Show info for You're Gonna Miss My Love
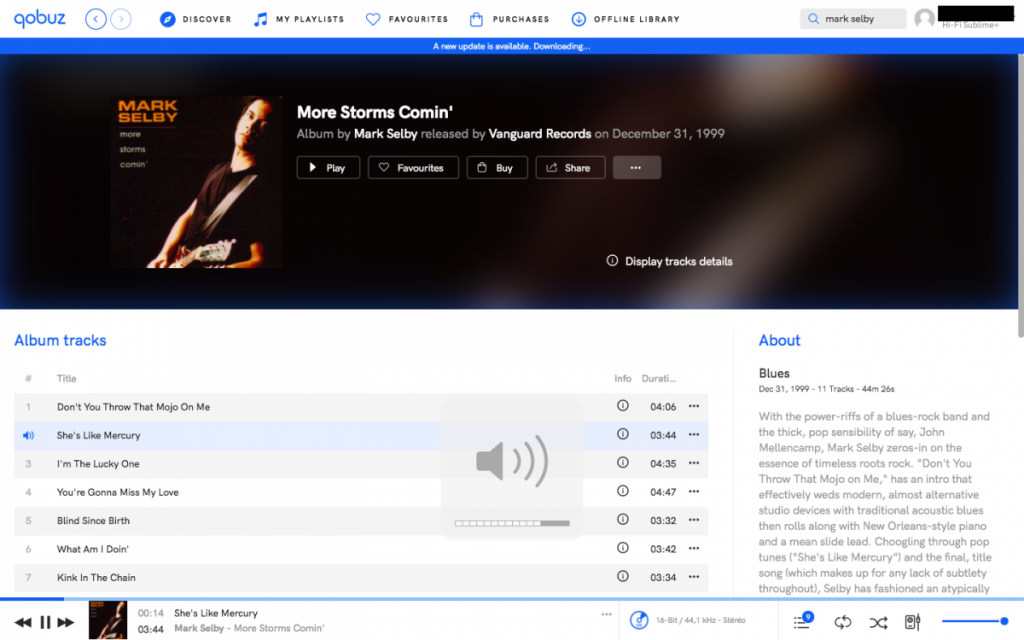Image resolution: width=1024 pixels, height=640 pixels. coord(622,491)
